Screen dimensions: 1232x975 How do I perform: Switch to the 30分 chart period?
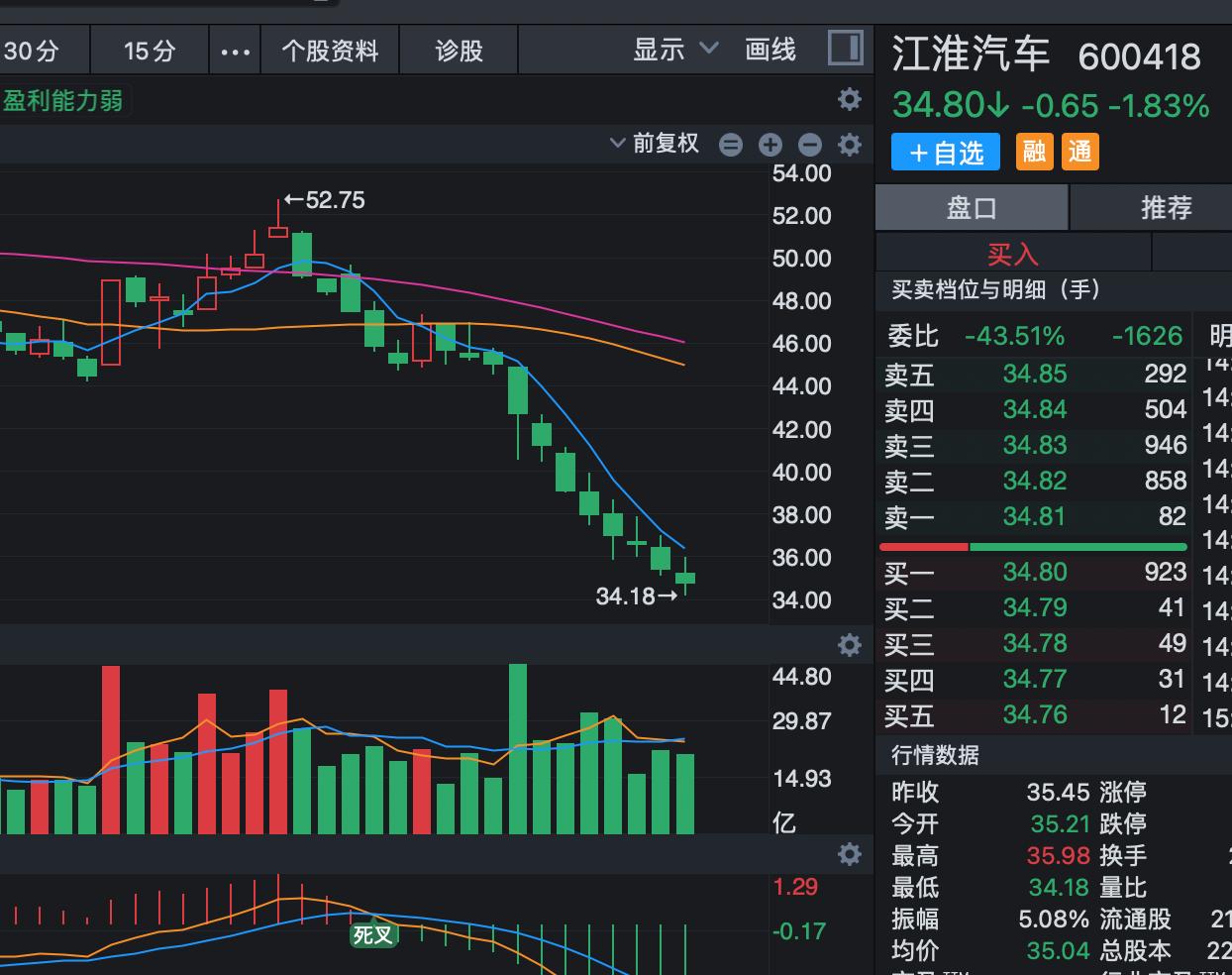point(32,51)
